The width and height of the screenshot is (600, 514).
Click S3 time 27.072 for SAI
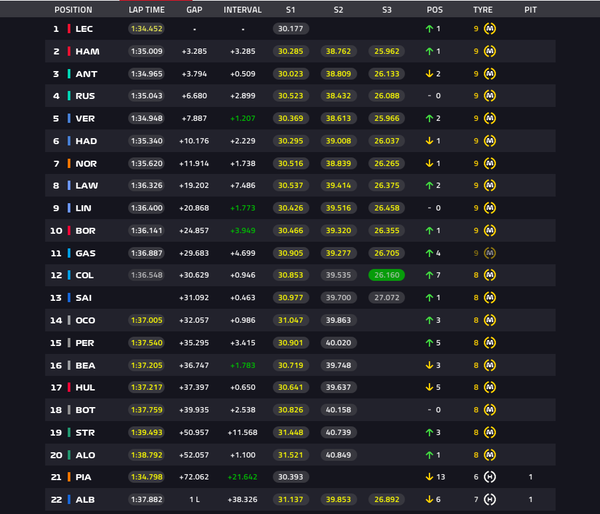[x=386, y=298]
